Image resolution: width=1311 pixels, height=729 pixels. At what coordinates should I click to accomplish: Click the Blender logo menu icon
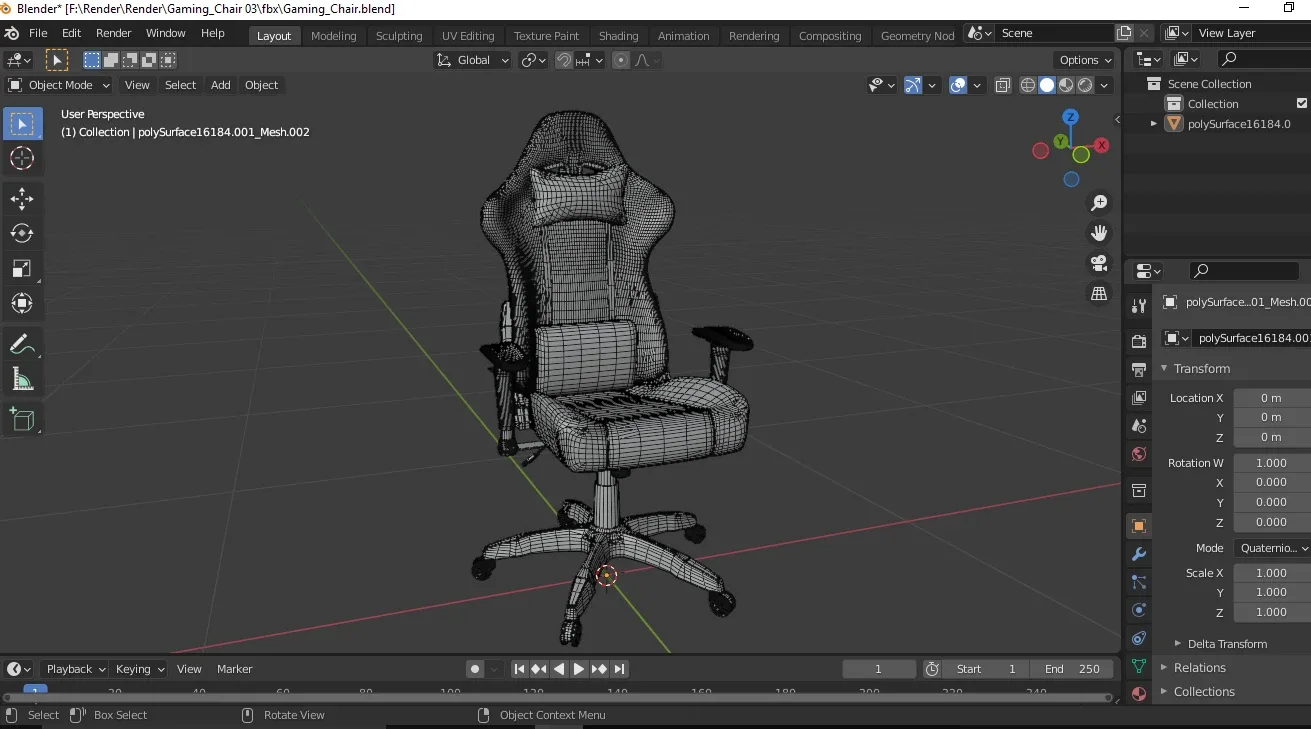(12, 33)
